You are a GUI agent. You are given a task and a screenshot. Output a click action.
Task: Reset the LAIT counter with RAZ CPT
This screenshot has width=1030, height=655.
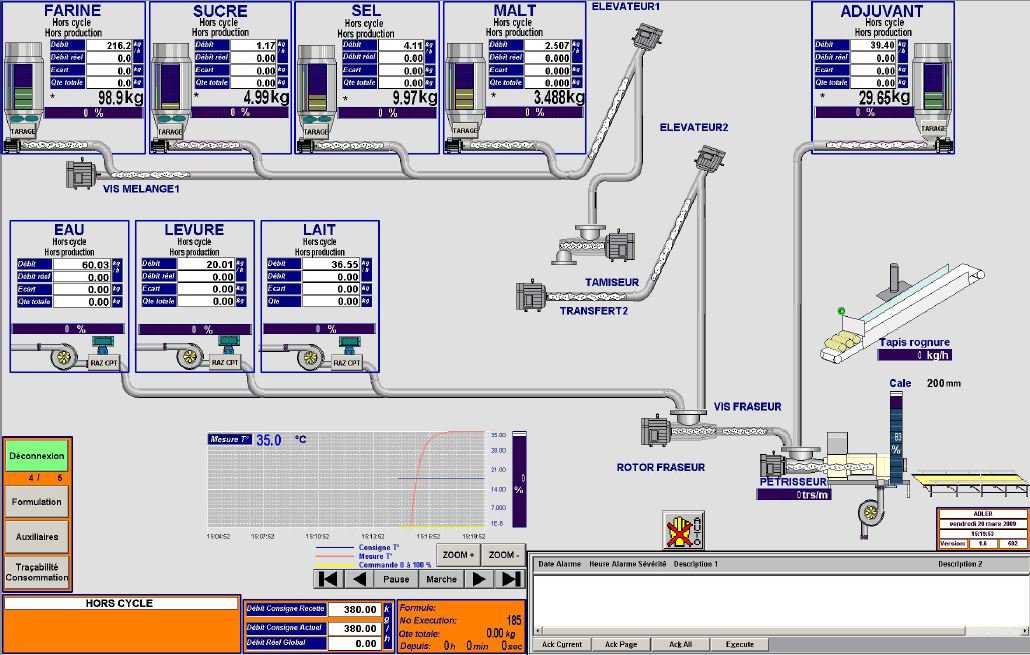click(x=347, y=363)
